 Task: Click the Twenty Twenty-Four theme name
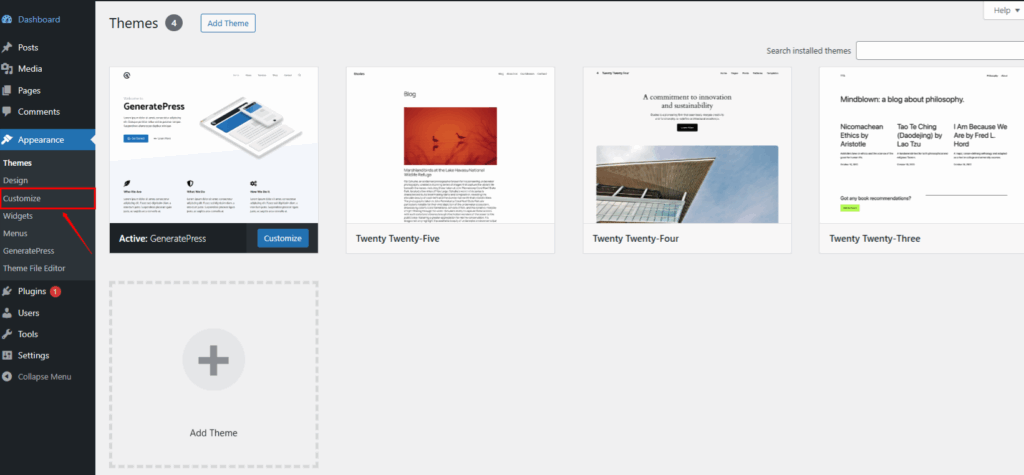[635, 238]
